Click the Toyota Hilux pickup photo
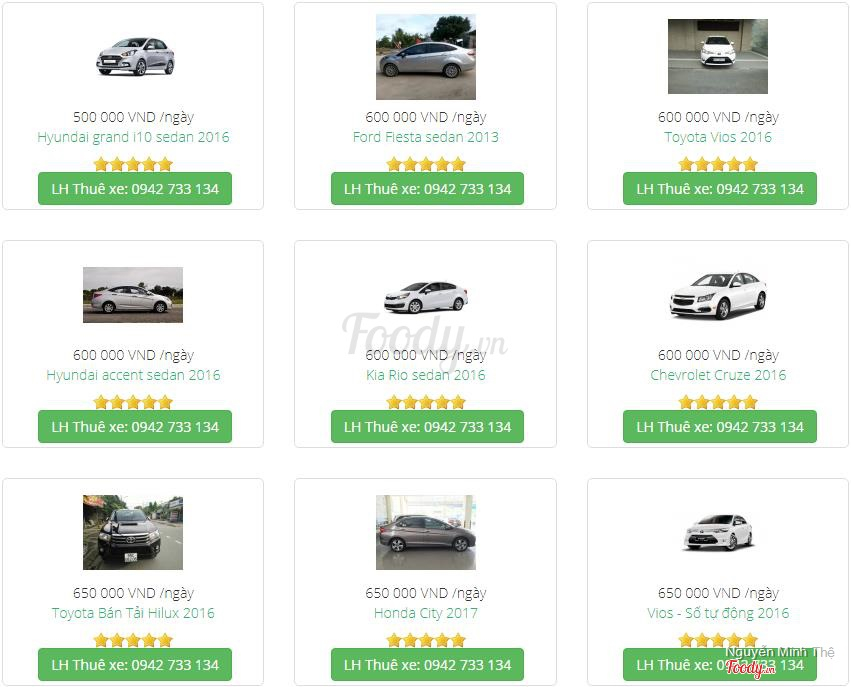 point(133,532)
